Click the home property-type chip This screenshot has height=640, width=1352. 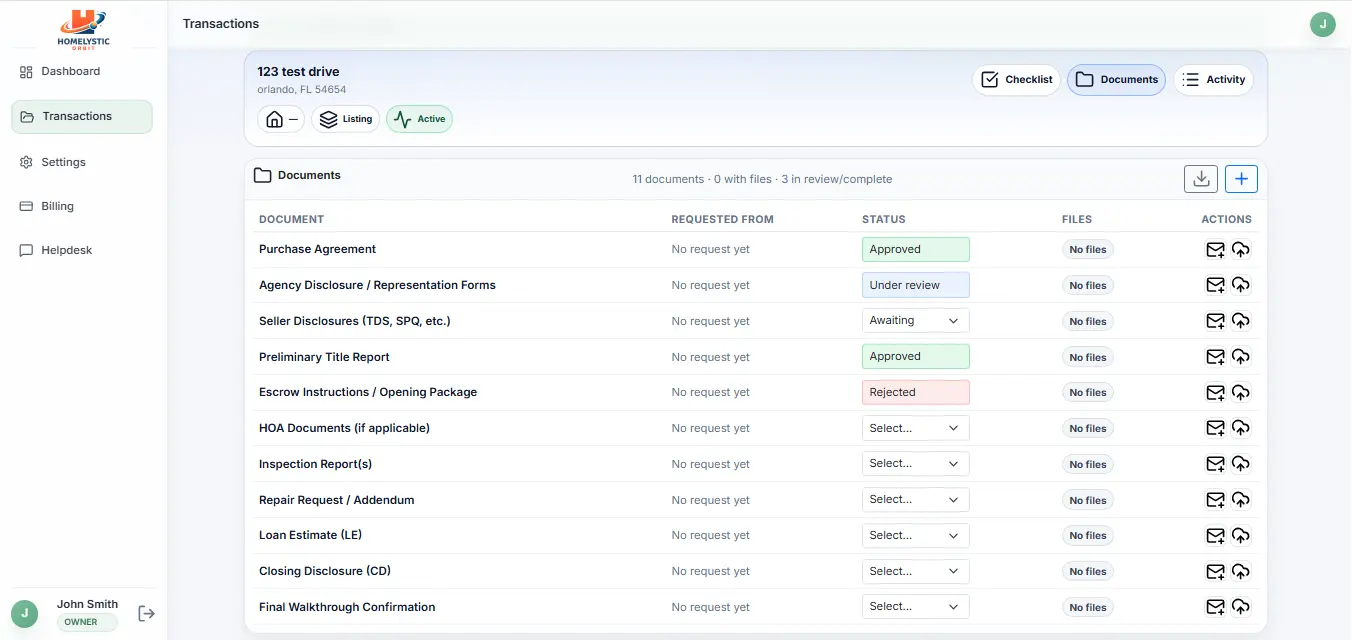coord(281,118)
